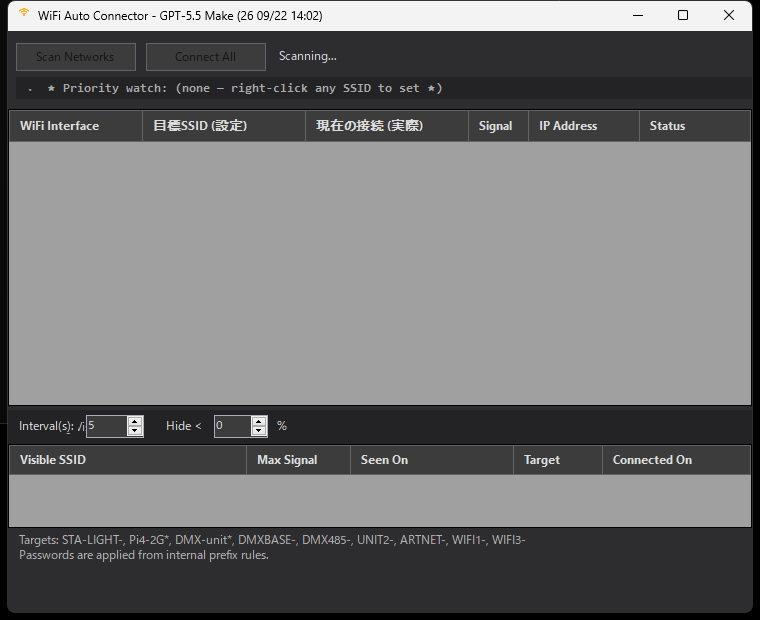
Task: Minimize the WiFi Auto Connector window
Action: (638, 16)
